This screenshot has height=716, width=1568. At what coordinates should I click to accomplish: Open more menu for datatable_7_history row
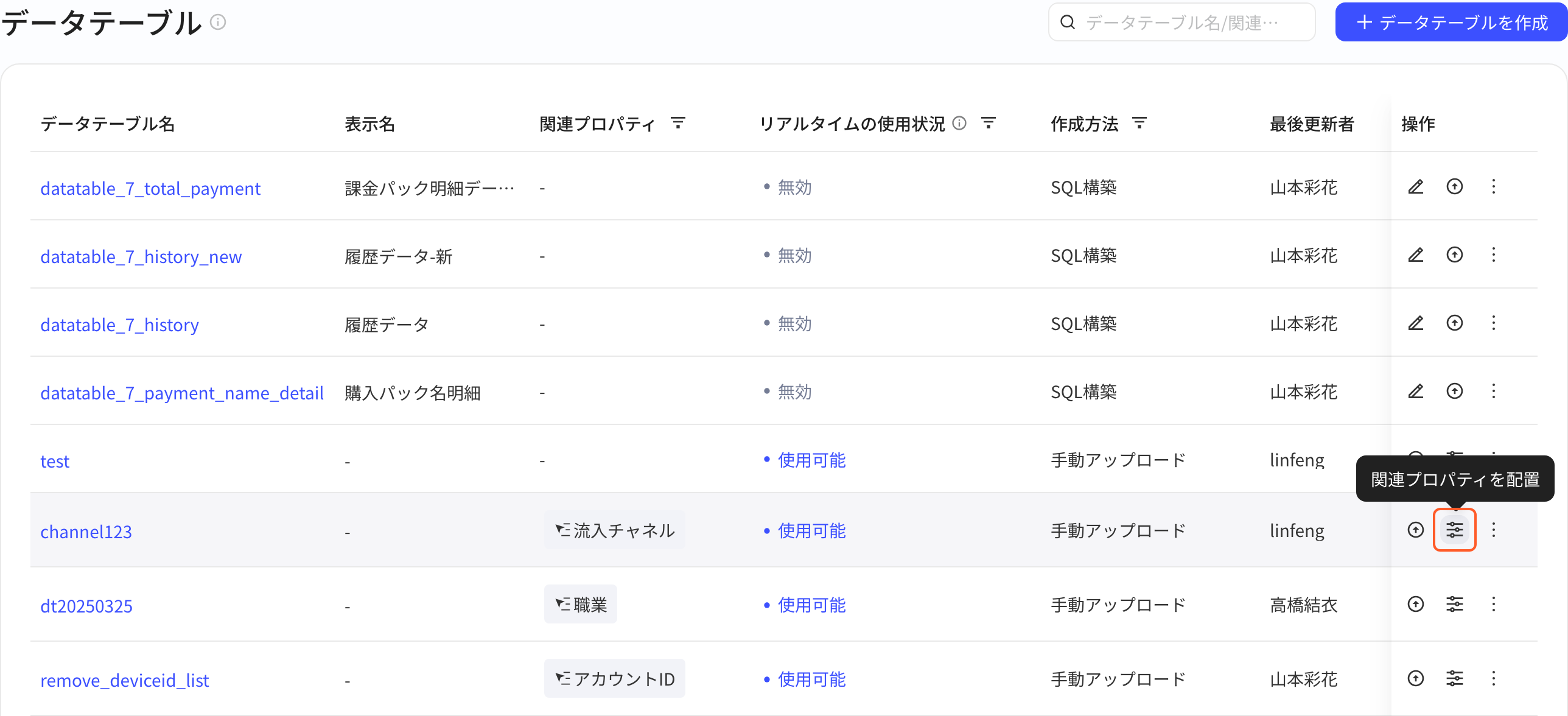(x=1493, y=323)
